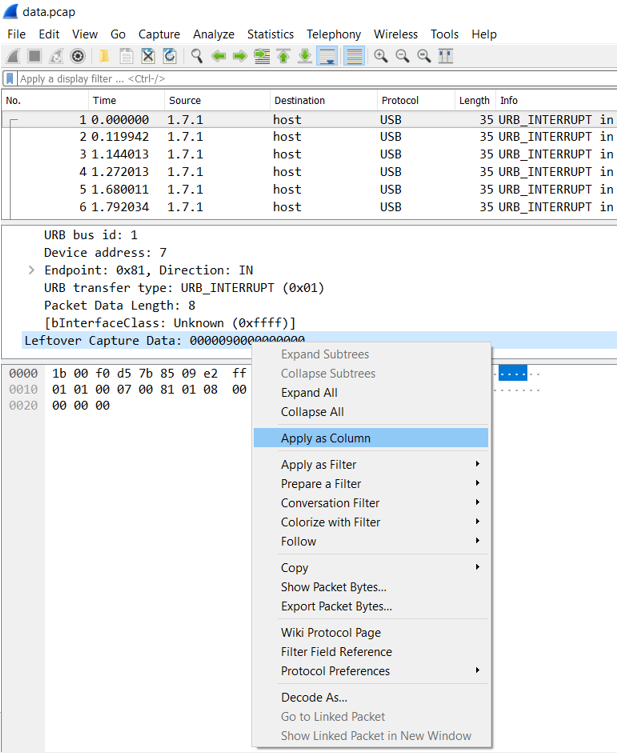617x753 pixels.
Task: Open the Follow submenu
Action: point(371,541)
